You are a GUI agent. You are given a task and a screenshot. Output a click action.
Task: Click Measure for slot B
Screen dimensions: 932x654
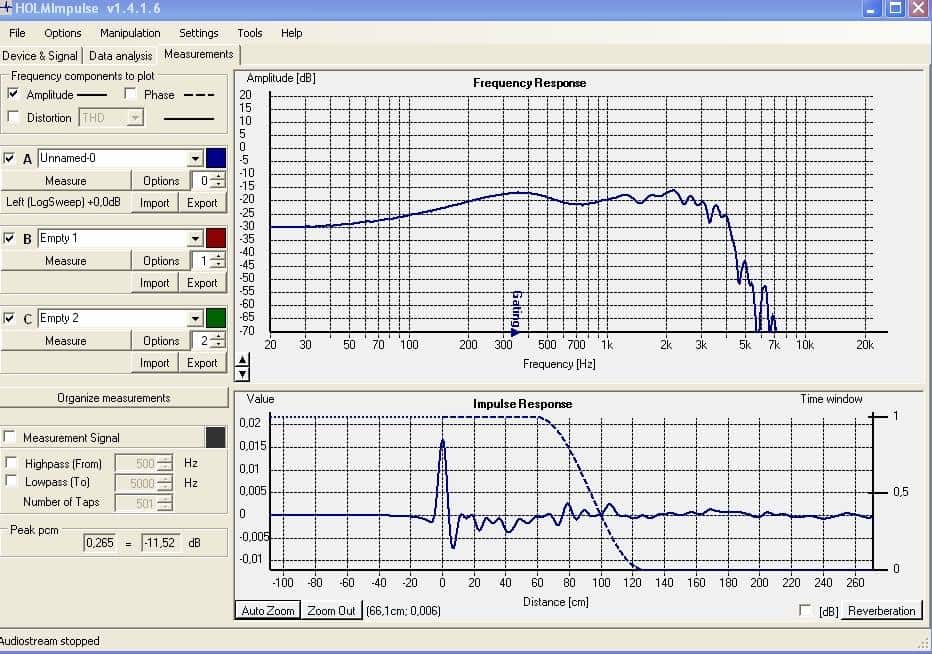pyautogui.click(x=65, y=261)
